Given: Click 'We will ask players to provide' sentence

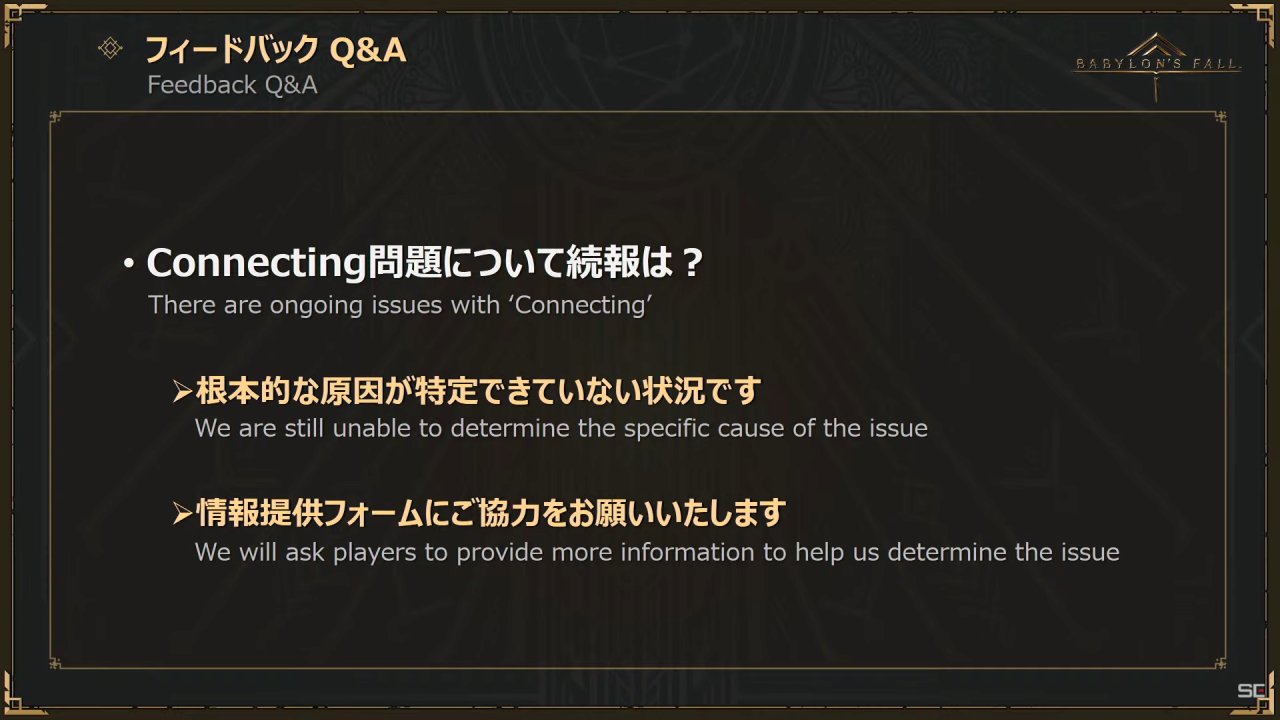Looking at the screenshot, I should pyautogui.click(x=657, y=552).
